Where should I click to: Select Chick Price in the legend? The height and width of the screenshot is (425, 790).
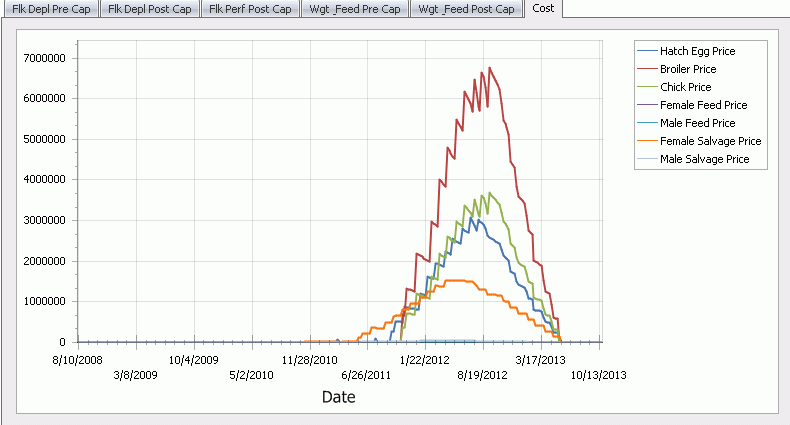(x=685, y=87)
